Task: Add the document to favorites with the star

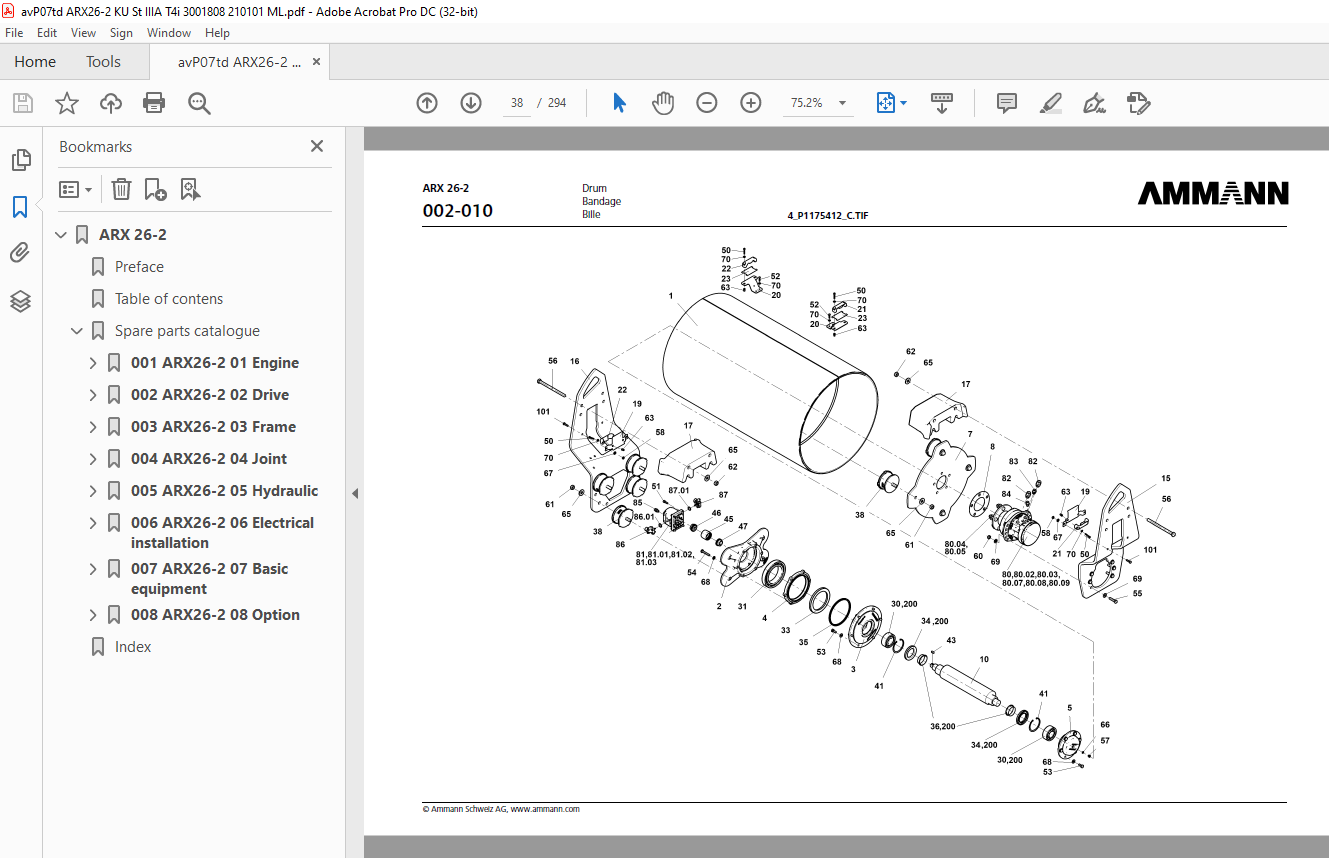Action: (x=66, y=103)
